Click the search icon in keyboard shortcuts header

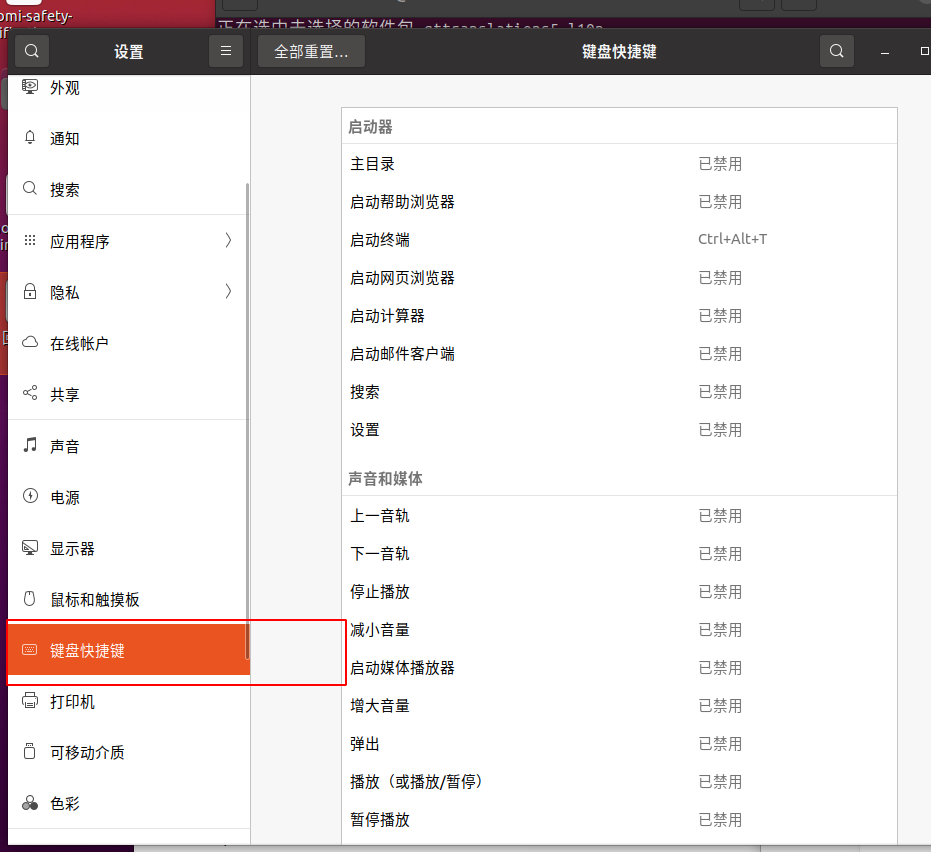coord(837,51)
